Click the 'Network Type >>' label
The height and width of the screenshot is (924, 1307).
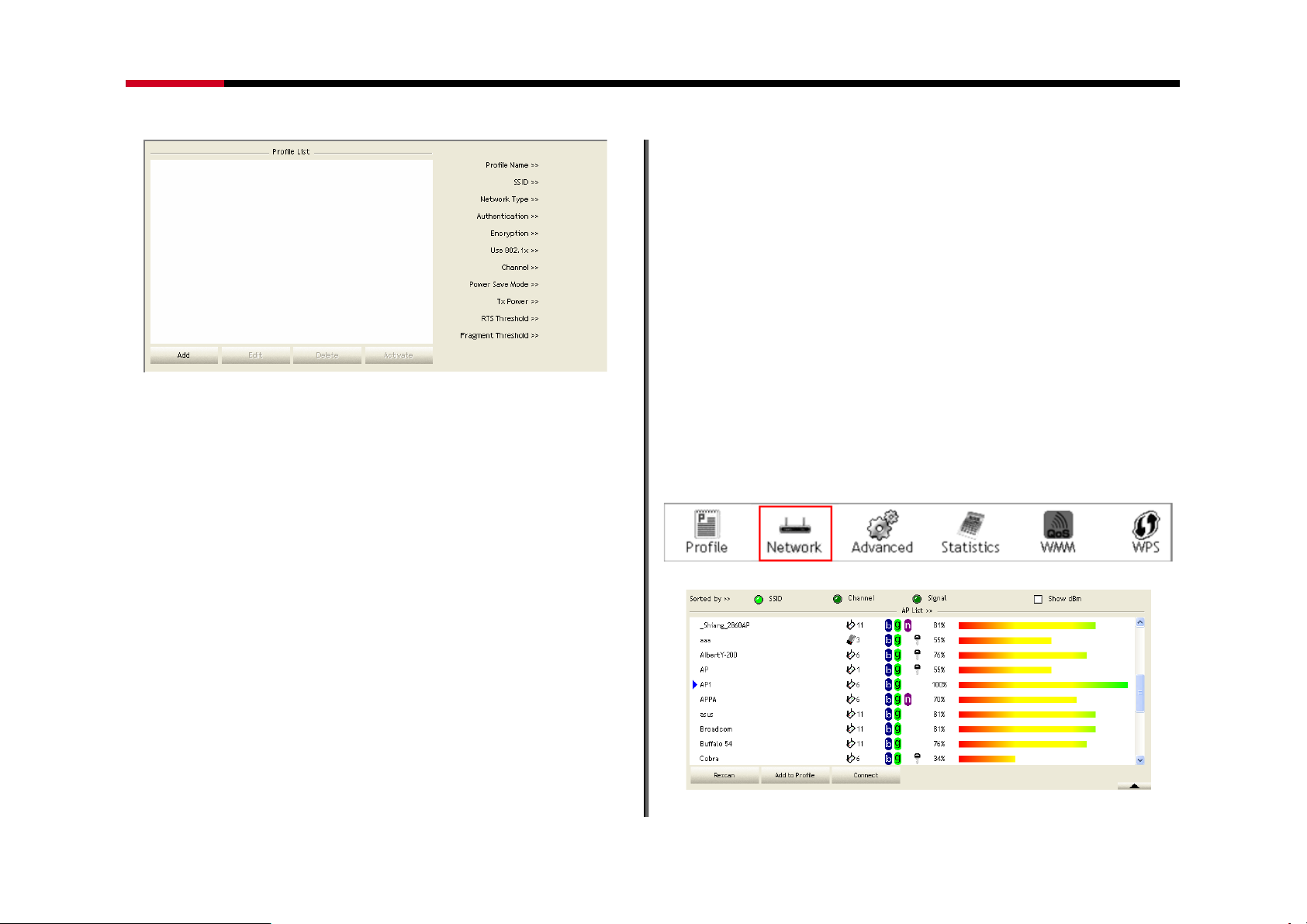[x=509, y=199]
